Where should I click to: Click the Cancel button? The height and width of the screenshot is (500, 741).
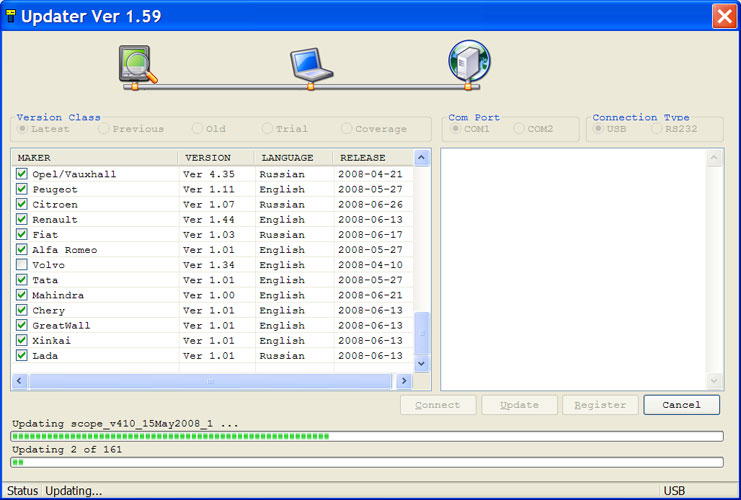coord(681,405)
